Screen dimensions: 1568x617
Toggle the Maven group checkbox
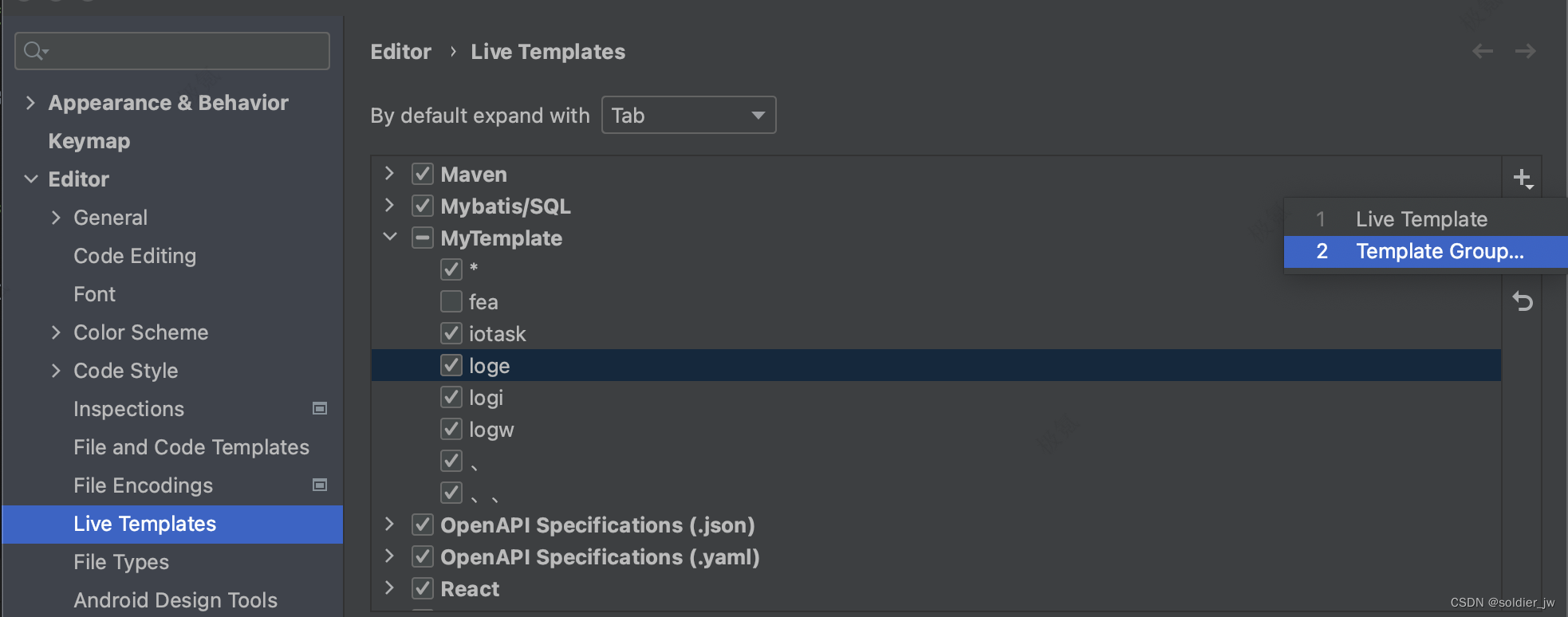click(423, 175)
